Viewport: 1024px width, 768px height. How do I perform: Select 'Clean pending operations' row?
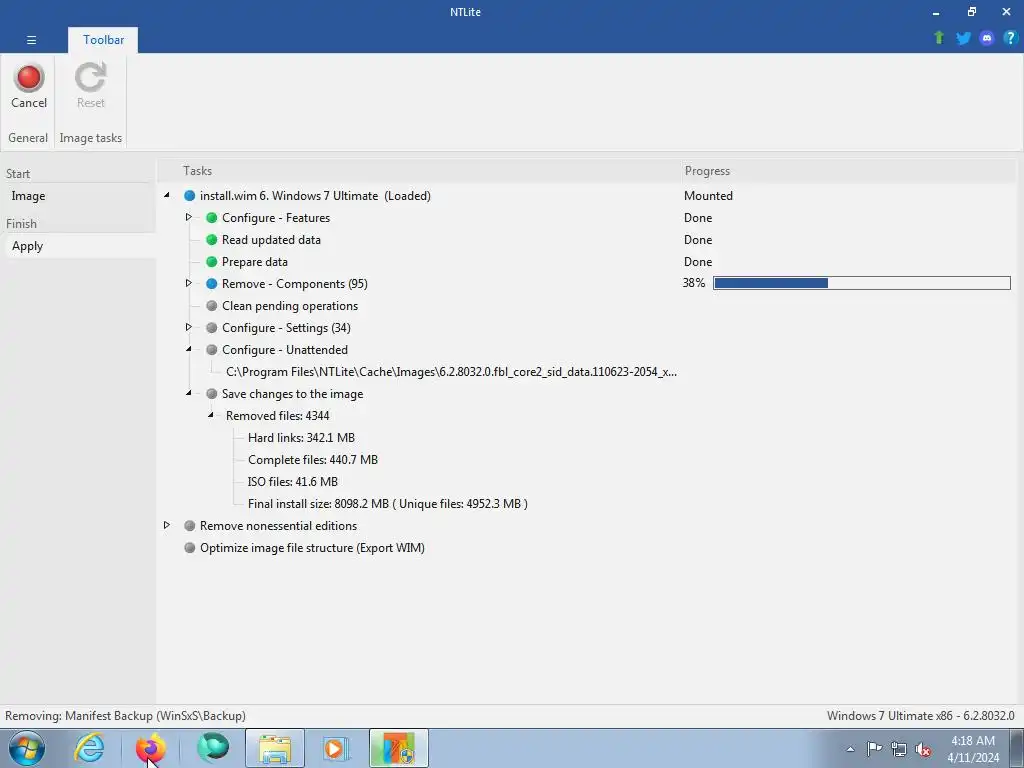290,306
